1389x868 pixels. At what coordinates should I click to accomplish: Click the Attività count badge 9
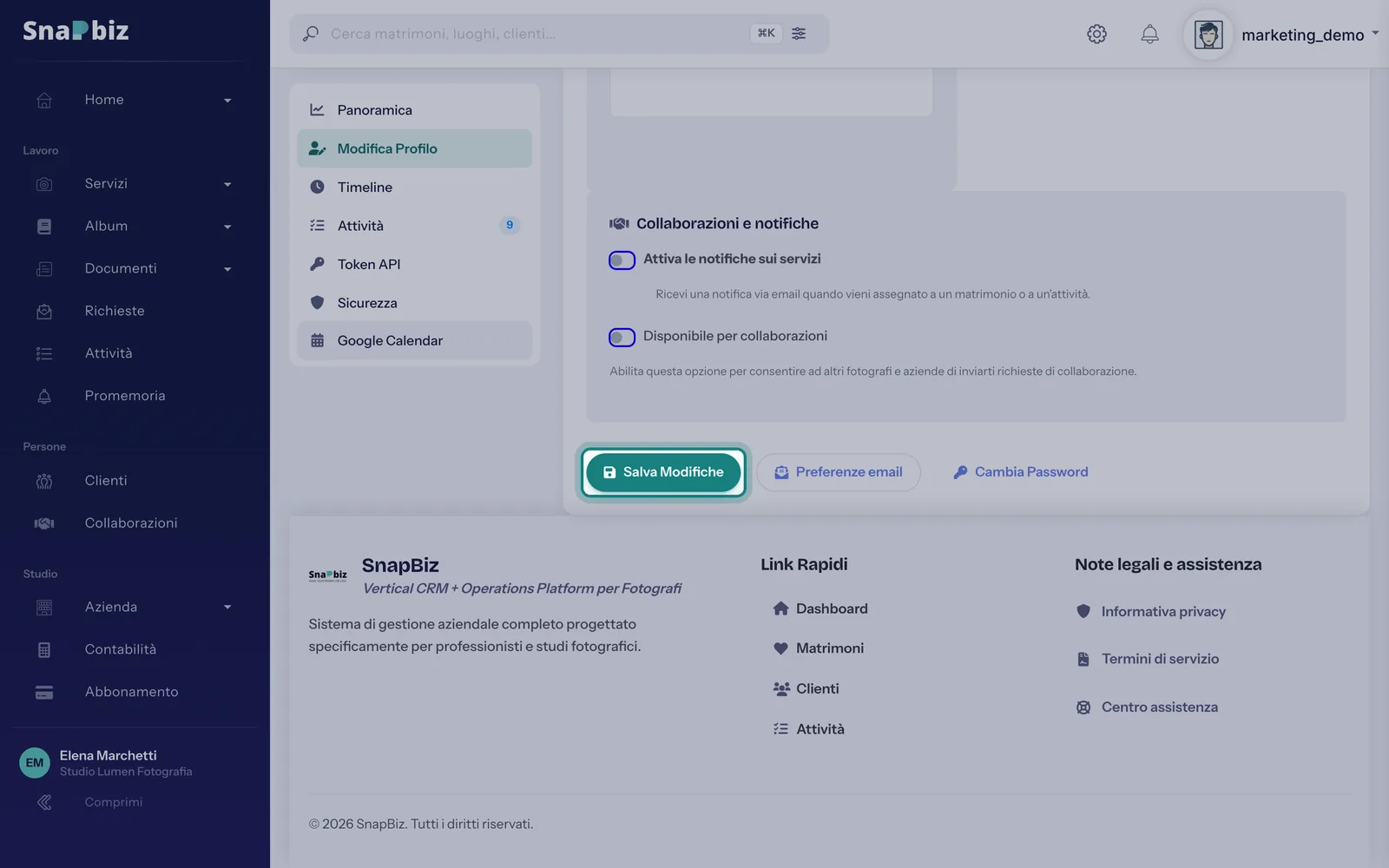click(510, 225)
